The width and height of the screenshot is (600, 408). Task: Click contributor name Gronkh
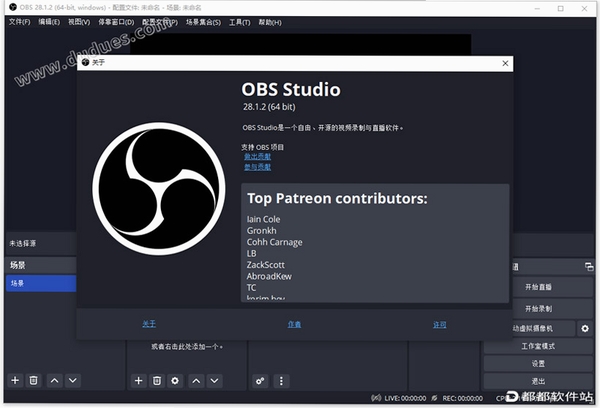pos(261,230)
